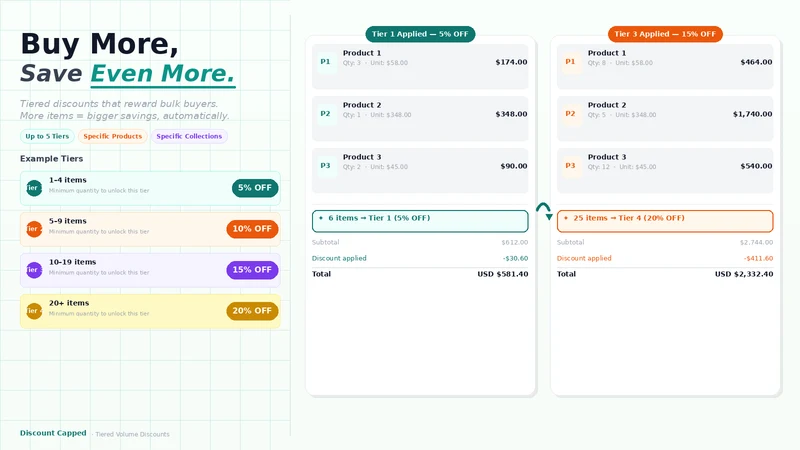Click the 10% OFF badge

pos(253,229)
